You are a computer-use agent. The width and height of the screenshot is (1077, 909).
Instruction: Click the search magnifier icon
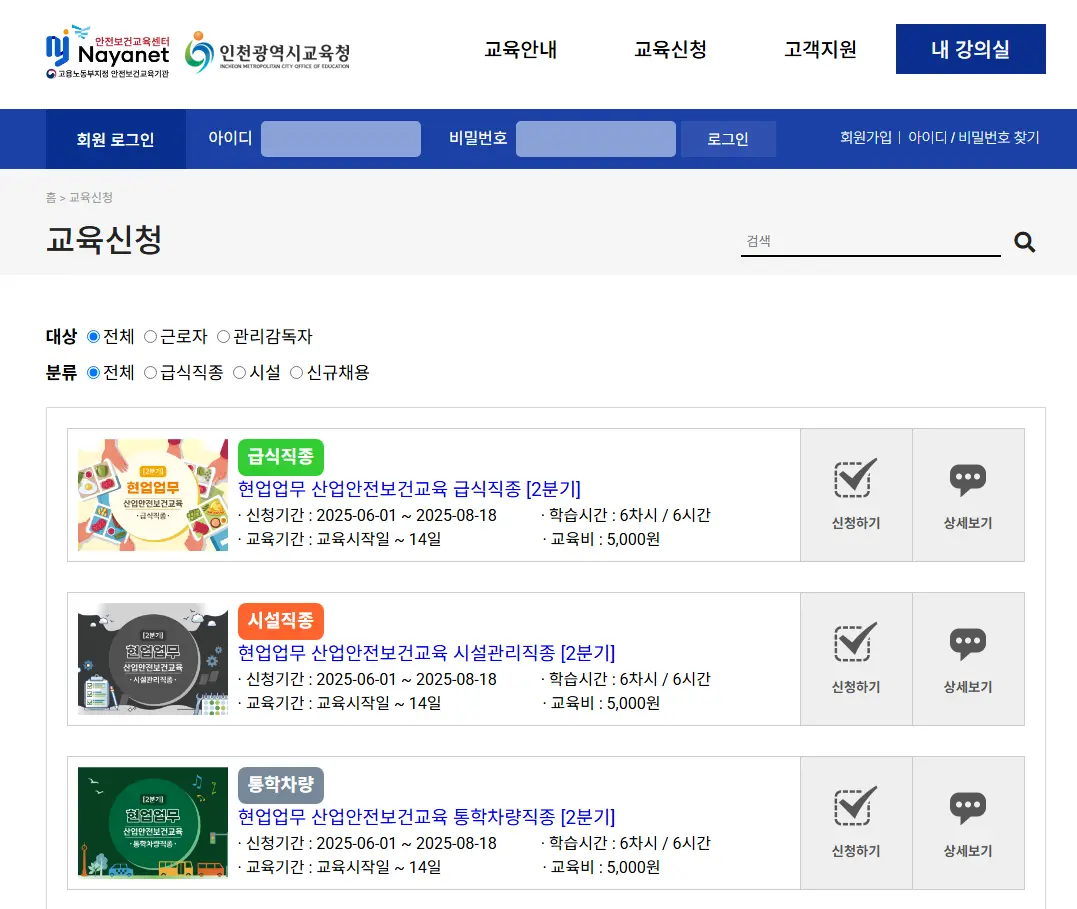click(x=1024, y=241)
